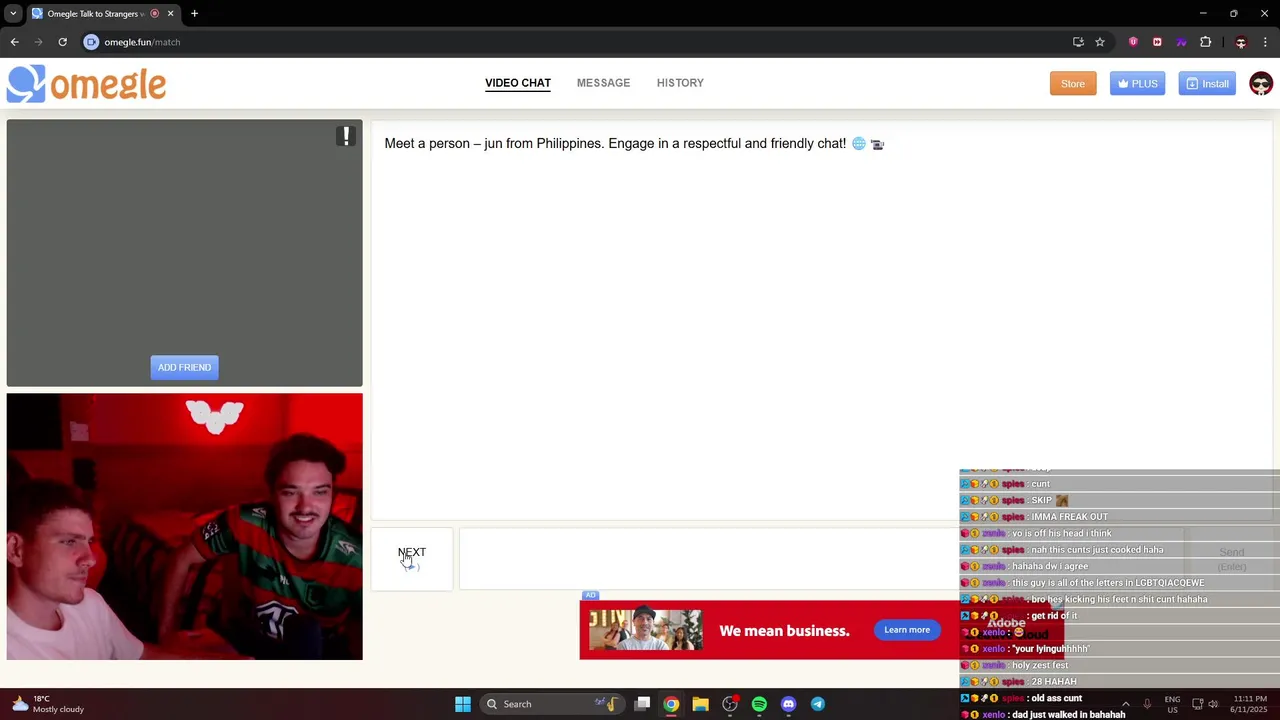Screen dimensions: 1280x720
Task: Open the red fast-forward extension icon
Action: 1157,42
